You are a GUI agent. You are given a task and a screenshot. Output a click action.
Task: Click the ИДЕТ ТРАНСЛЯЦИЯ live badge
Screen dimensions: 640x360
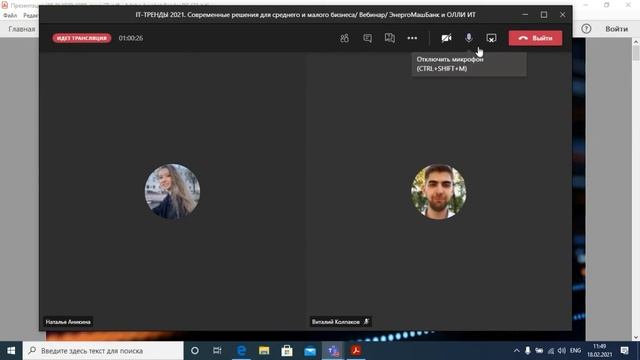point(82,38)
